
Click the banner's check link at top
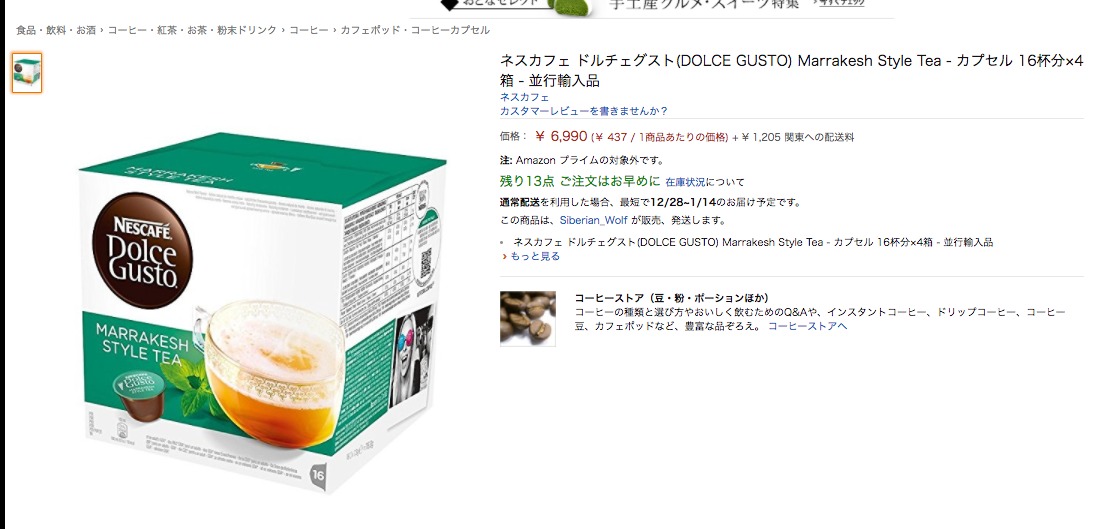(x=840, y=4)
